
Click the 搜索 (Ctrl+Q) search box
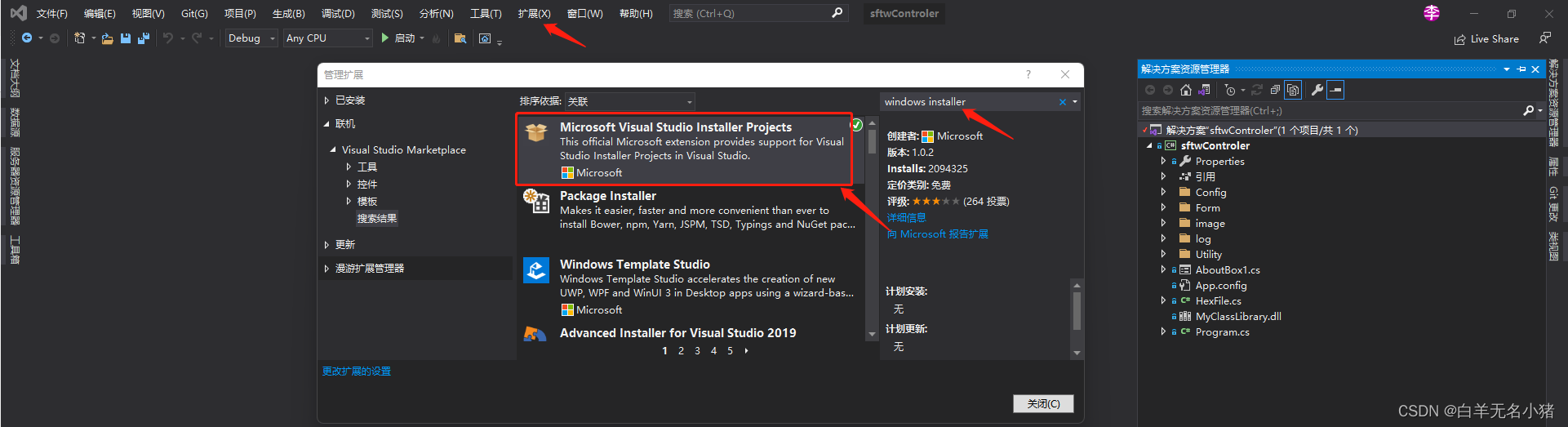click(x=757, y=13)
